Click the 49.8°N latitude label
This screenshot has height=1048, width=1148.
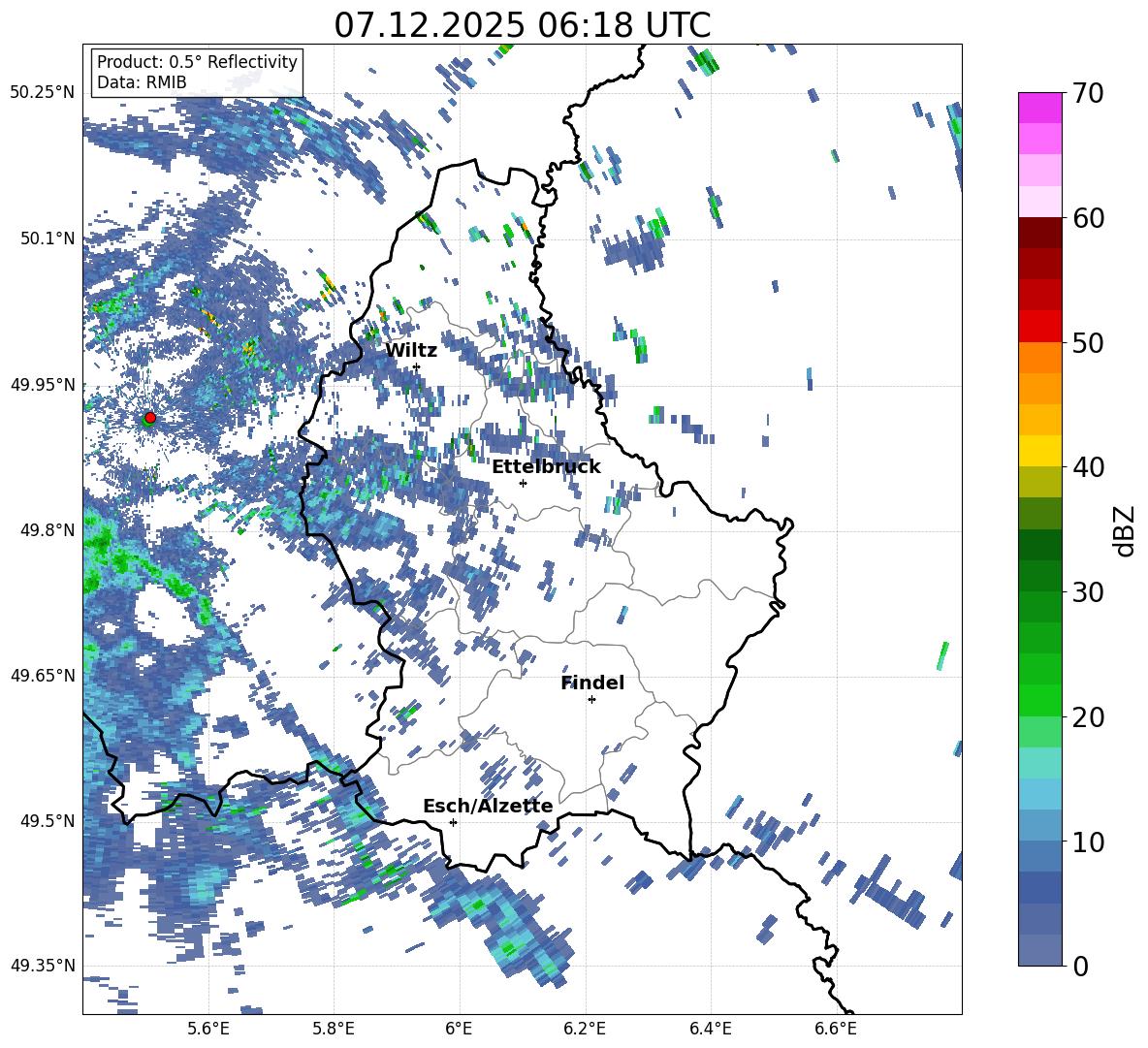coord(47,530)
